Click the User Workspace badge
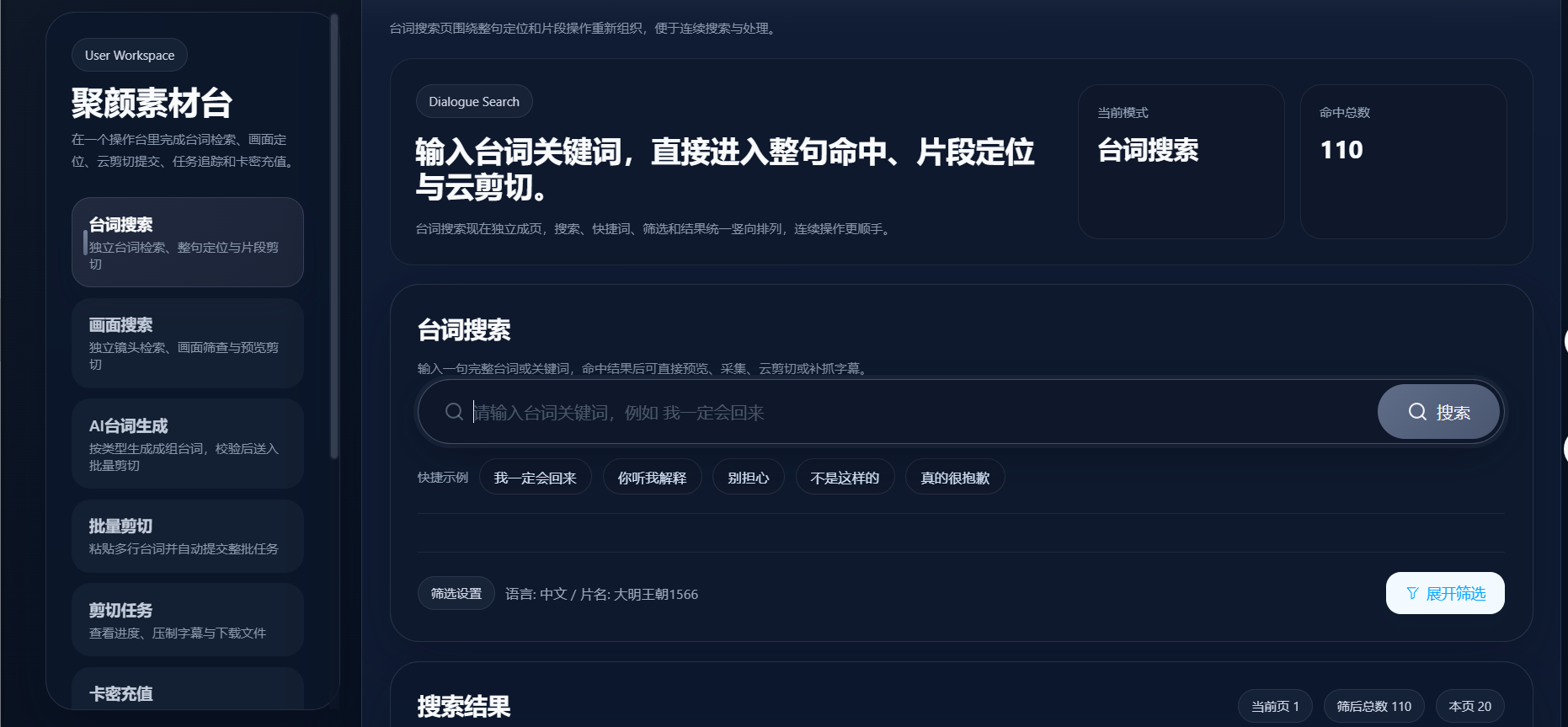Image resolution: width=1568 pixels, height=727 pixels. (130, 55)
